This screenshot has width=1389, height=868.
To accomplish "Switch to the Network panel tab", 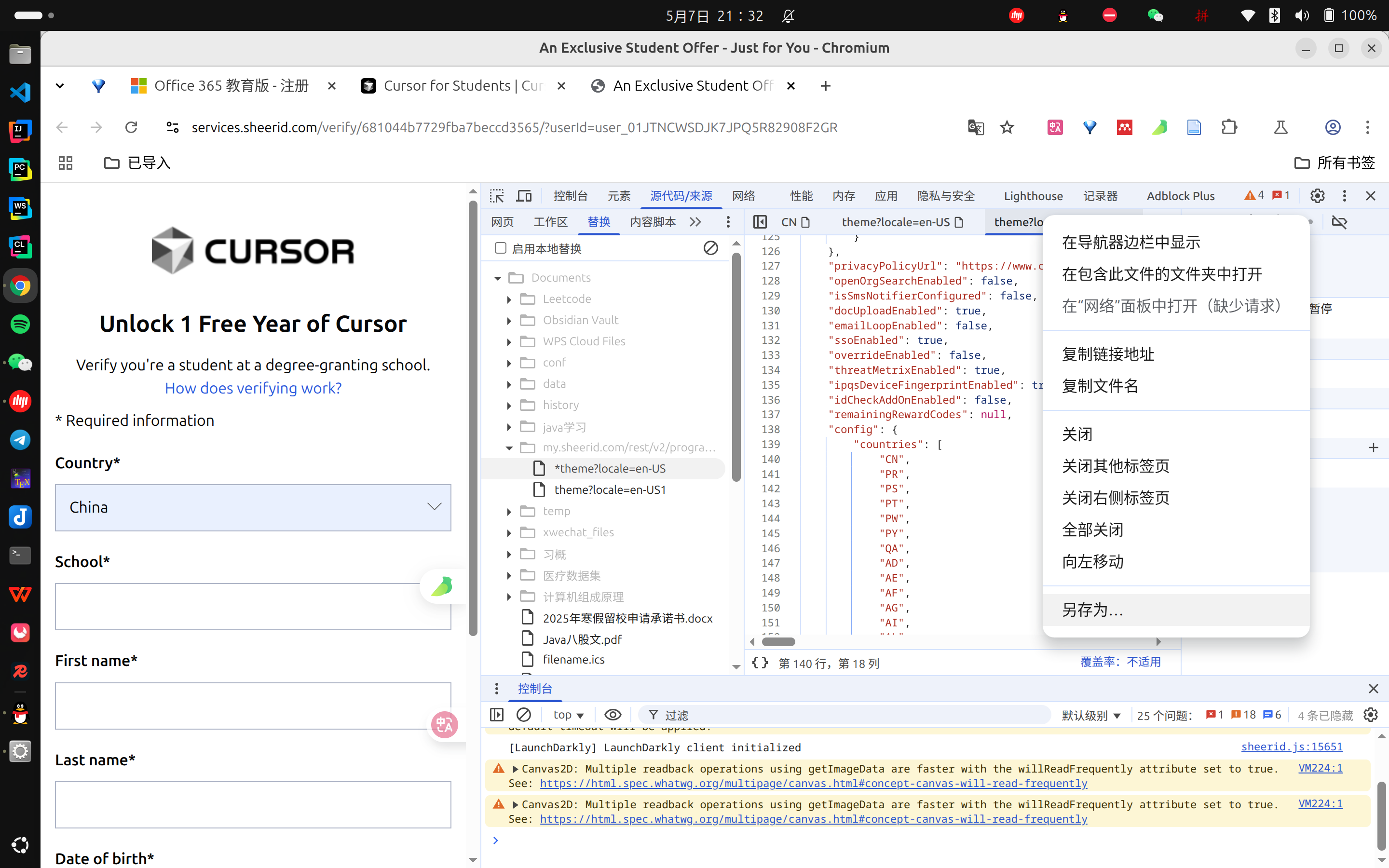I will [743, 196].
